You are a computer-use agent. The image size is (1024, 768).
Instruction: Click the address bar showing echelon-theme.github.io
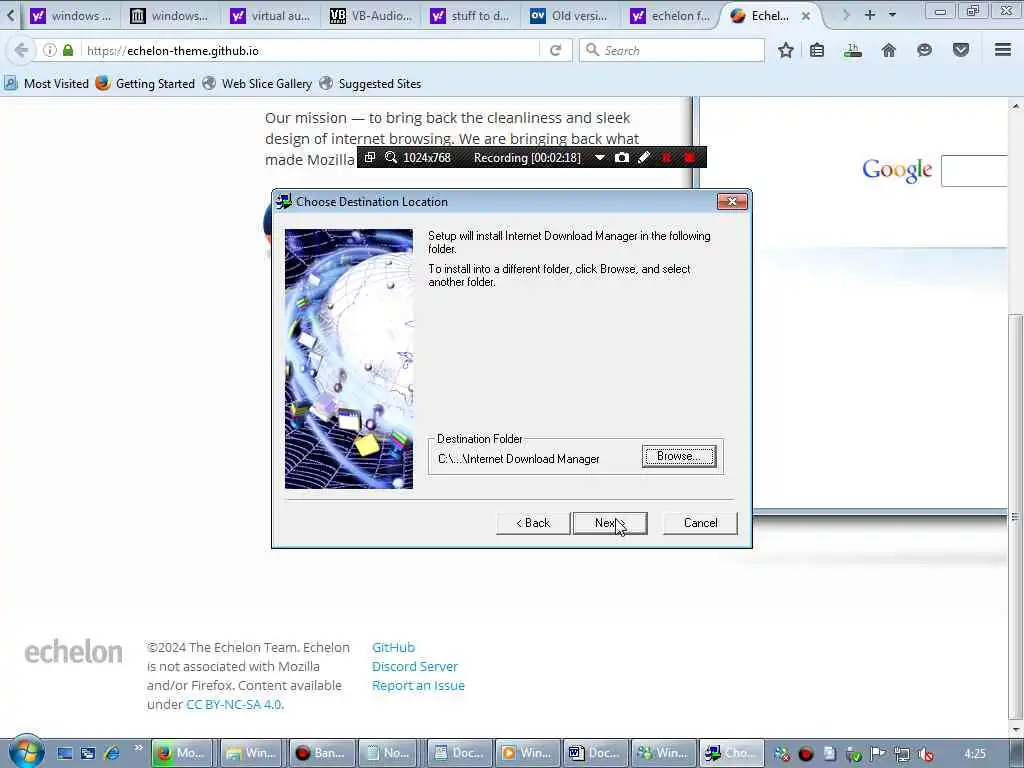[x=312, y=50]
